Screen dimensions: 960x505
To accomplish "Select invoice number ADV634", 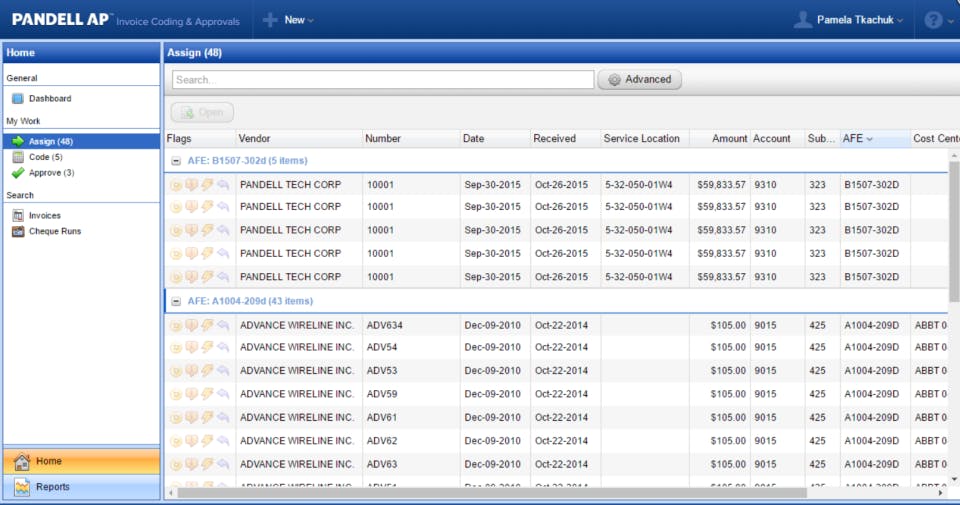I will 384,325.
